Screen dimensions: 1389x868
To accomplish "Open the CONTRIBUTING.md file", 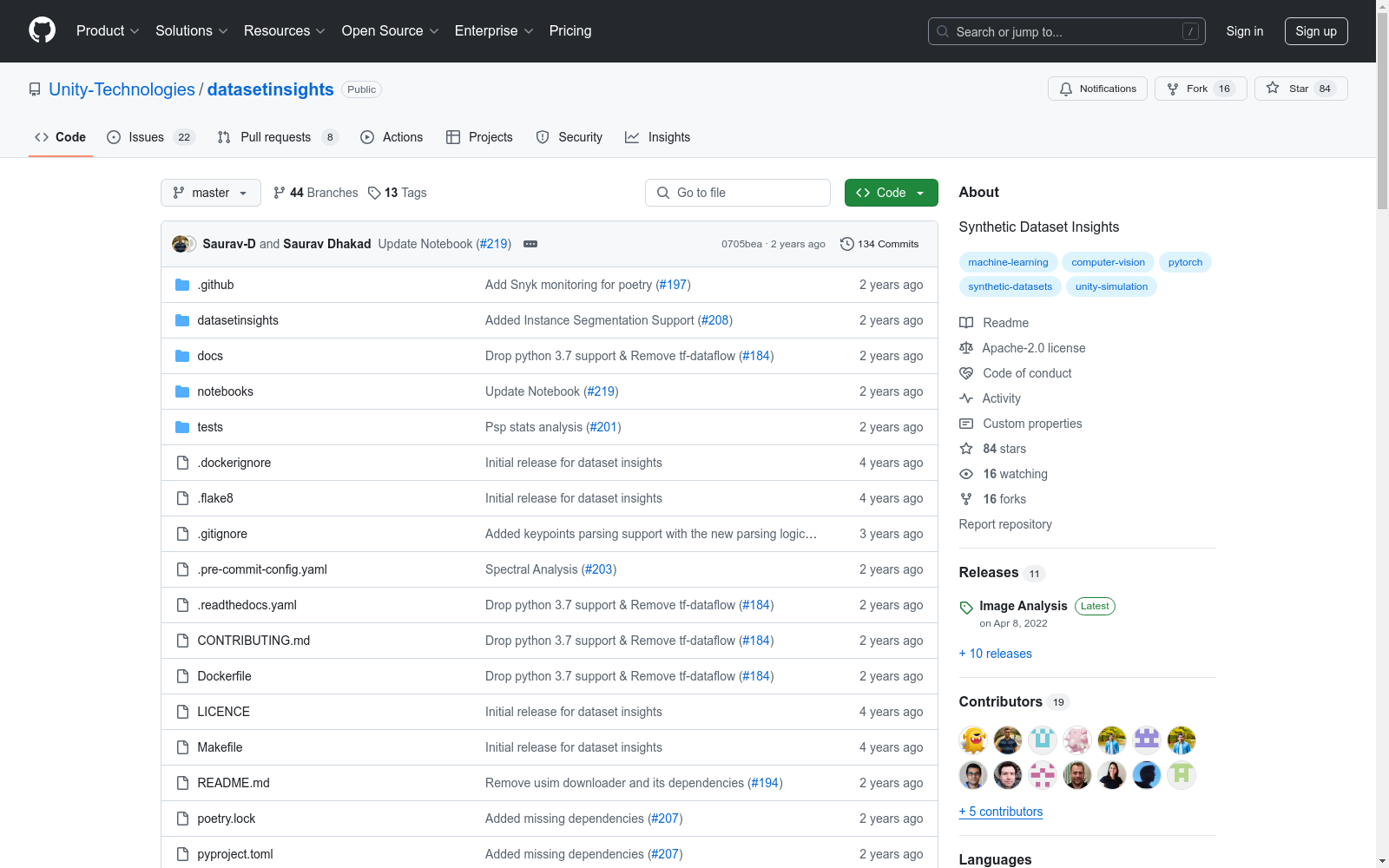I will coord(253,641).
